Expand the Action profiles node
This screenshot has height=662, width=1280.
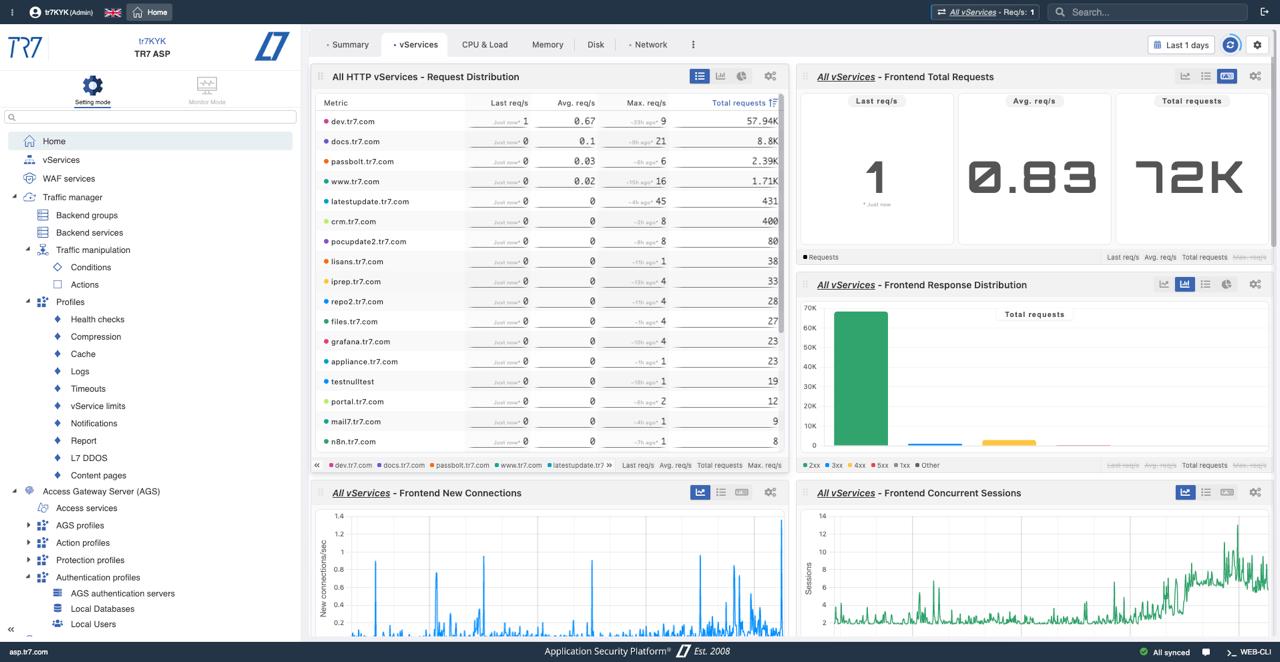[28, 543]
